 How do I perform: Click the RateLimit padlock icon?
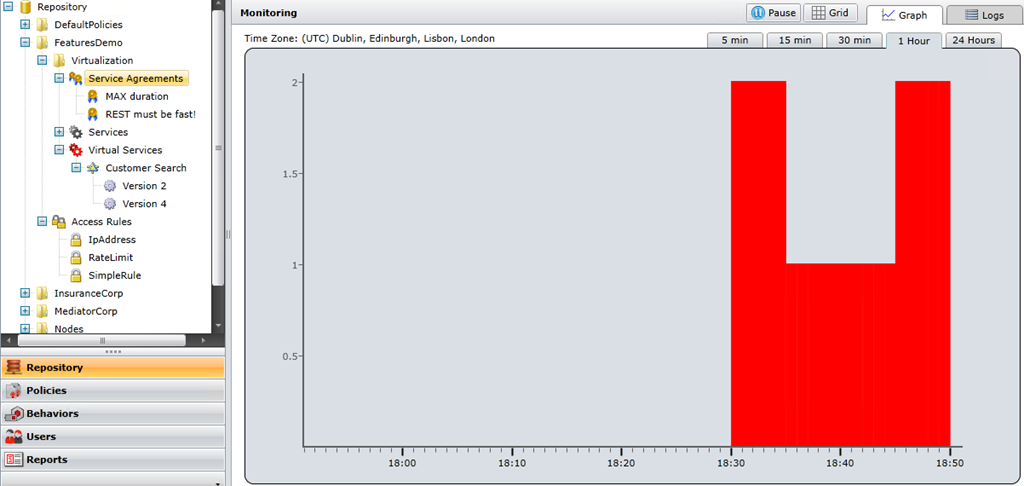[x=76, y=258]
